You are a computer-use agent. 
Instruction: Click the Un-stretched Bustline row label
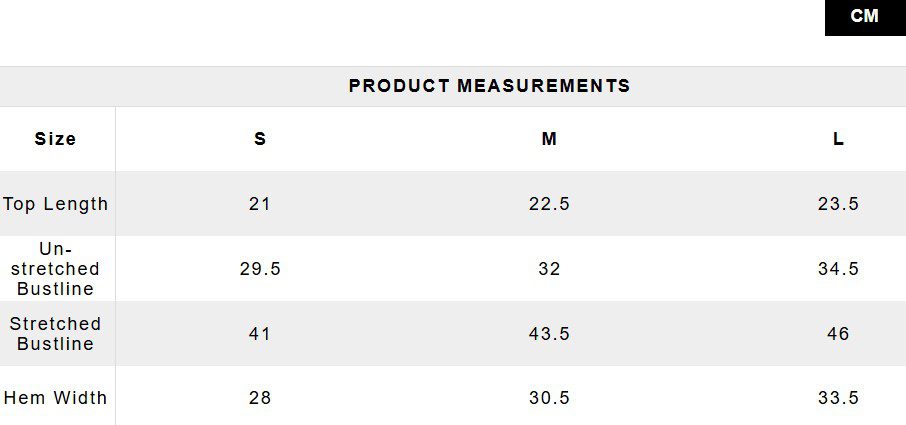(55, 269)
